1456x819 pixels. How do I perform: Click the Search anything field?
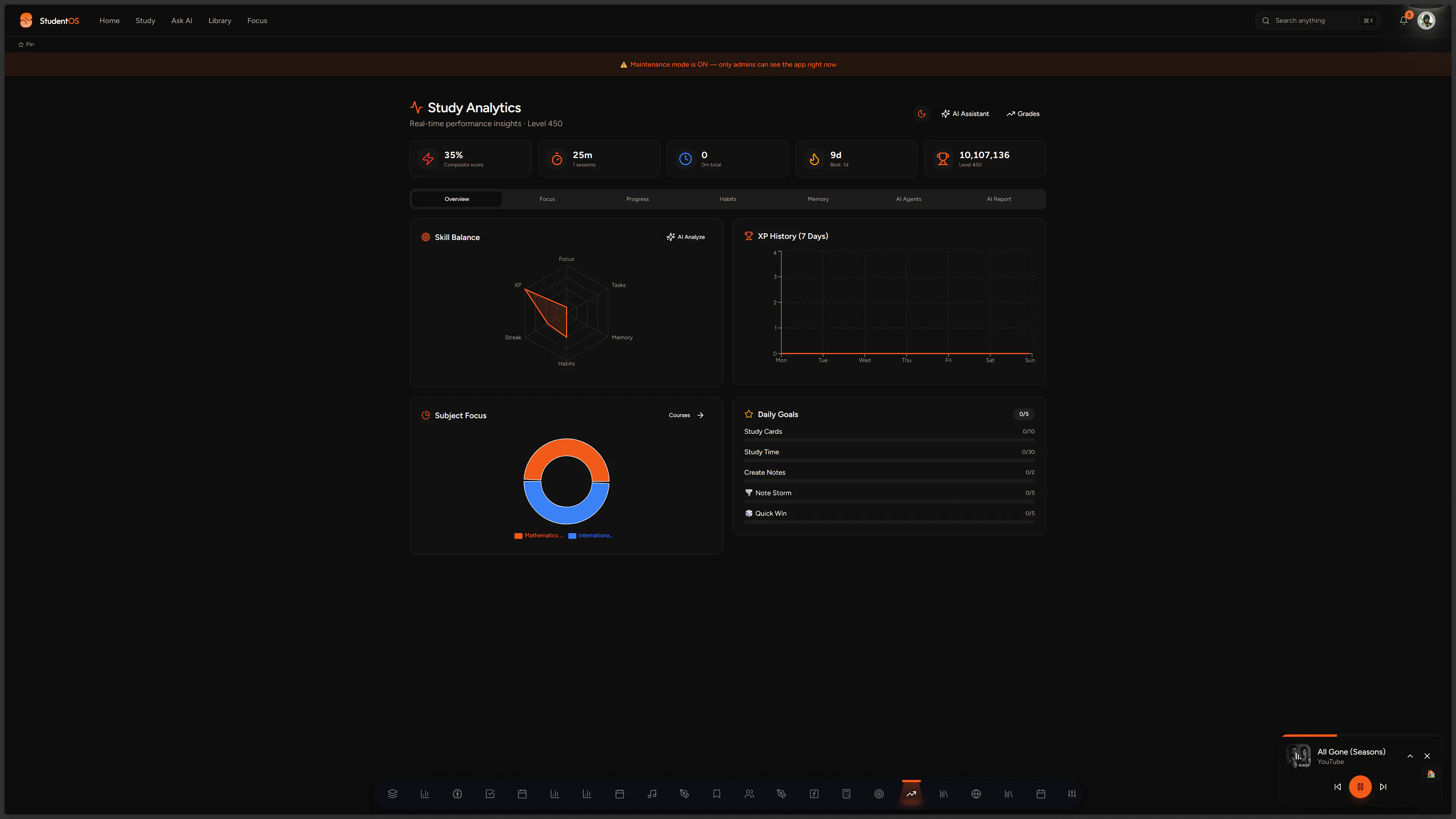[1318, 20]
